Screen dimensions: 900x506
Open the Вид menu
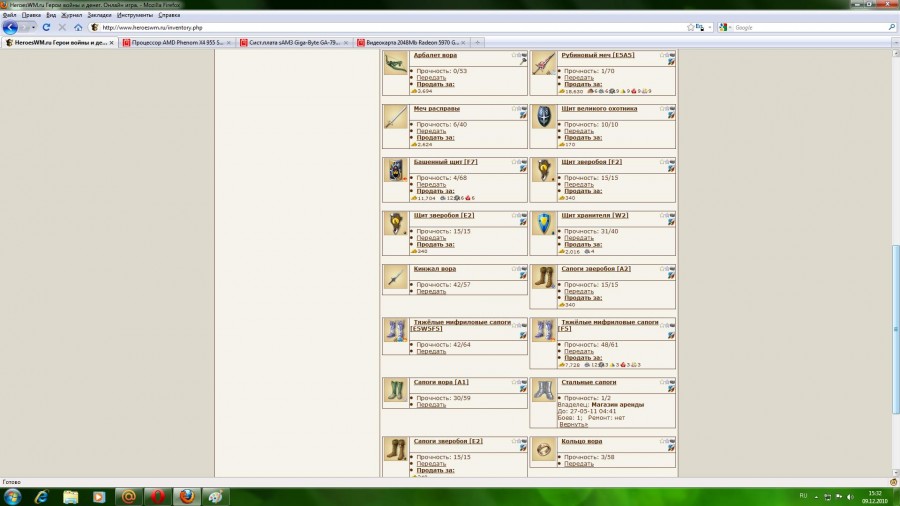pos(51,15)
